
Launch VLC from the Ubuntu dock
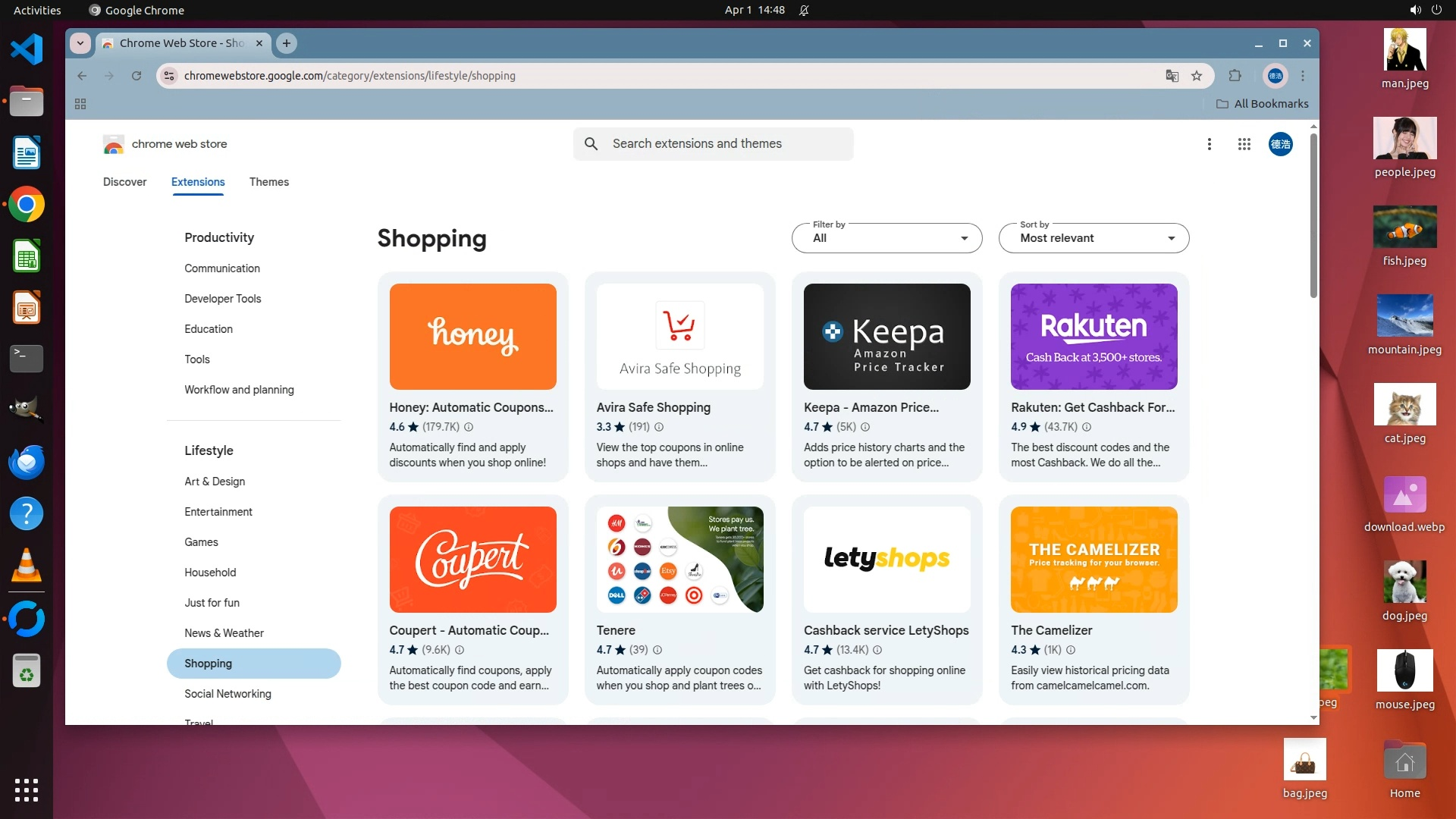pyautogui.click(x=27, y=566)
